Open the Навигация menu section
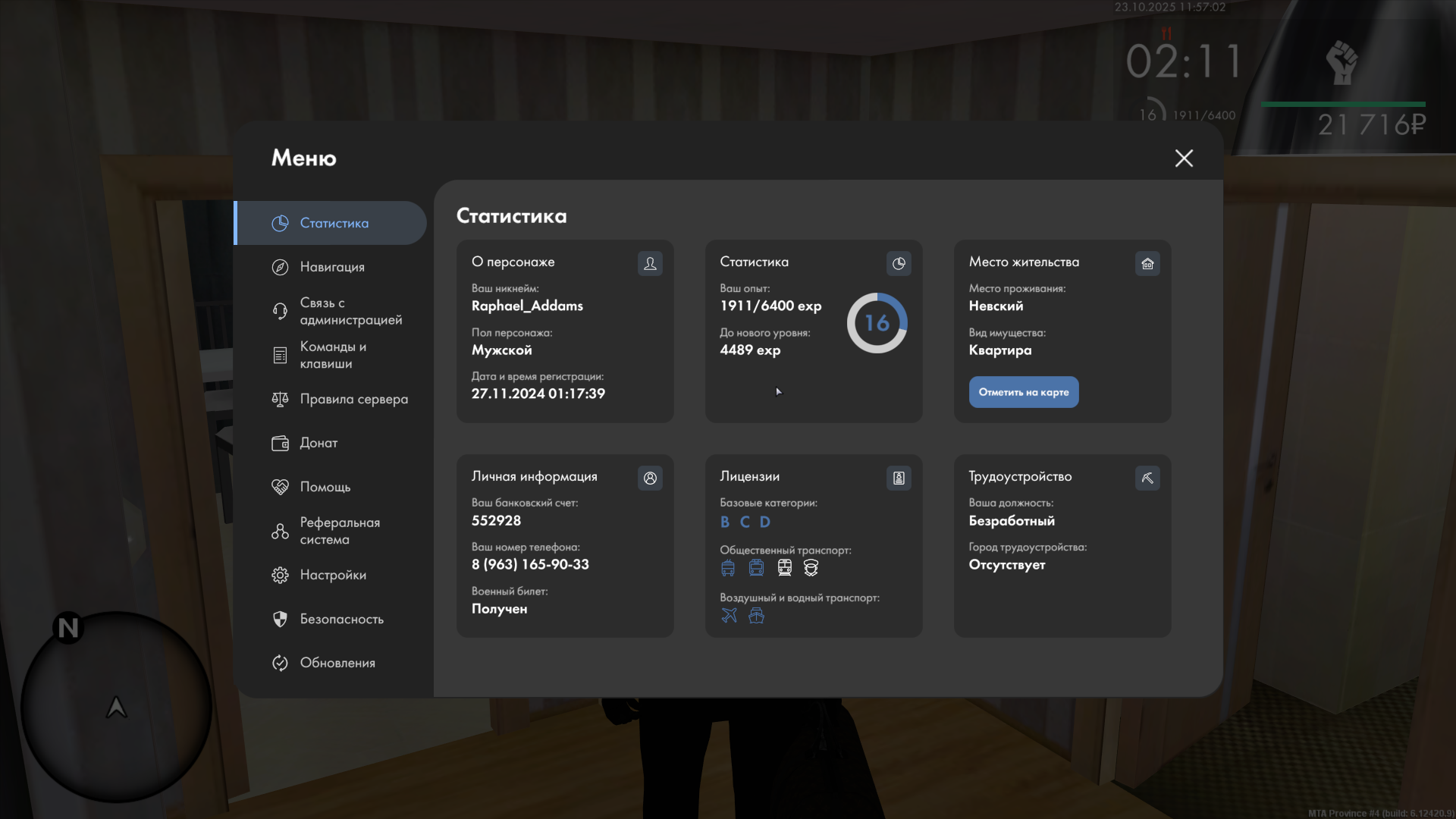 331,267
